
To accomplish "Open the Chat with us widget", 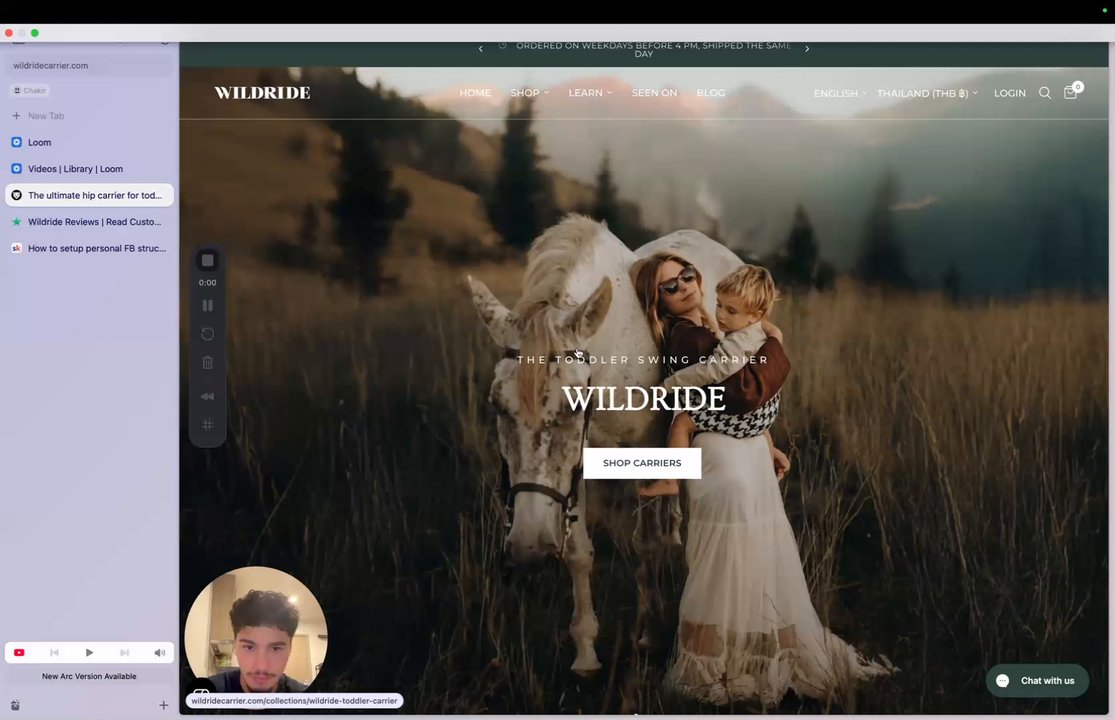I will point(1037,680).
